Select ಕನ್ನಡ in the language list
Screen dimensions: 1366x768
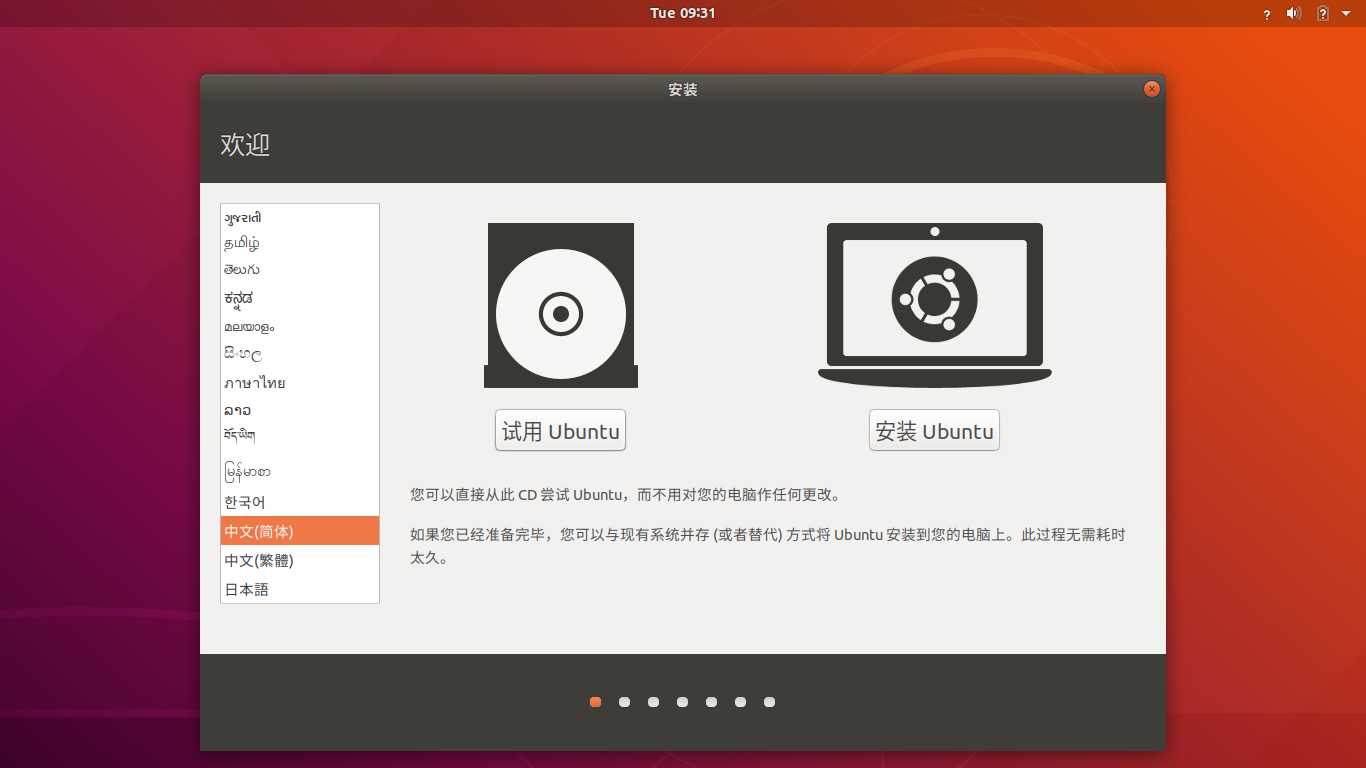[x=300, y=298]
